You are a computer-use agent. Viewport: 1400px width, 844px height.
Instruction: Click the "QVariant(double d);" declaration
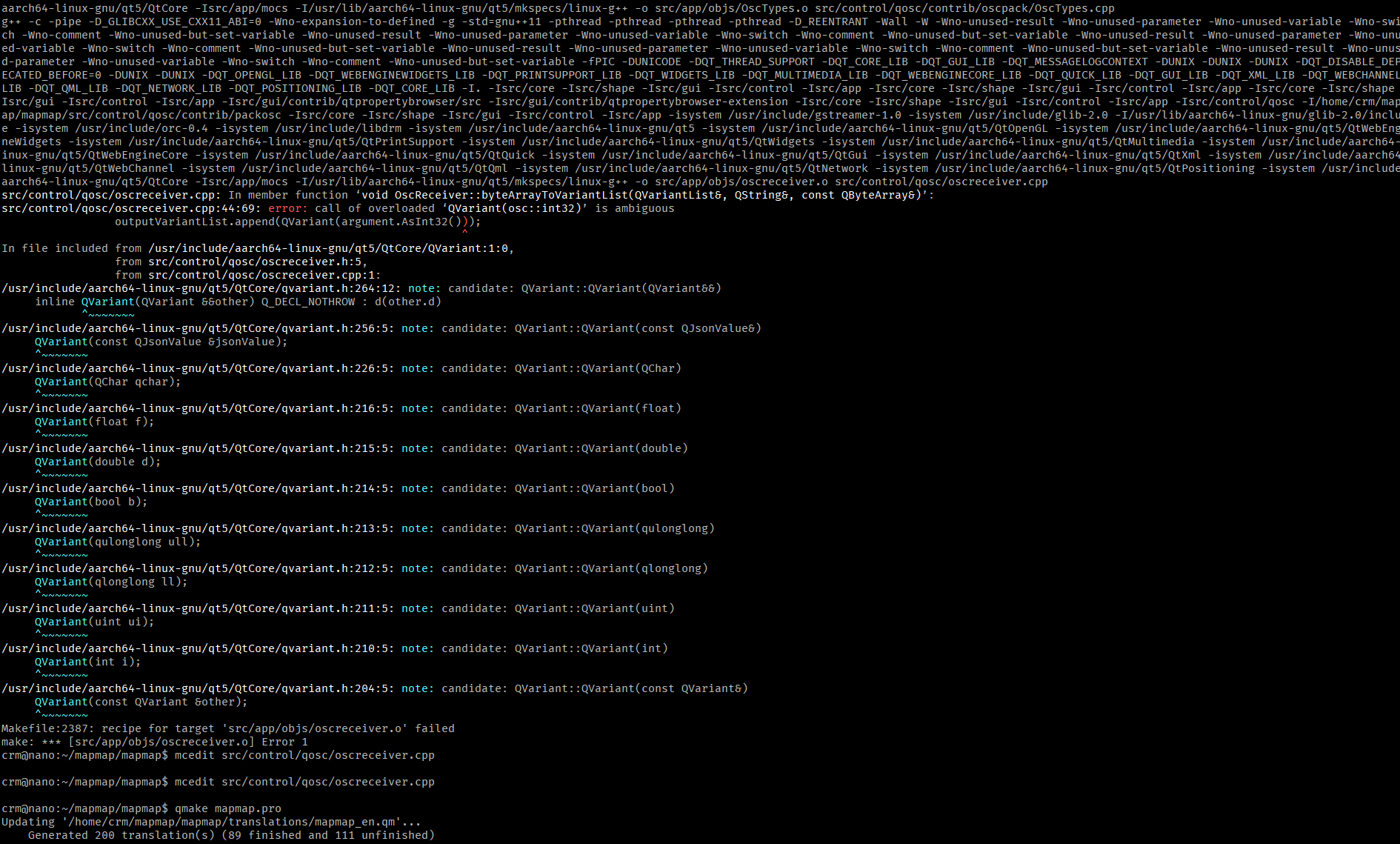pos(98,462)
